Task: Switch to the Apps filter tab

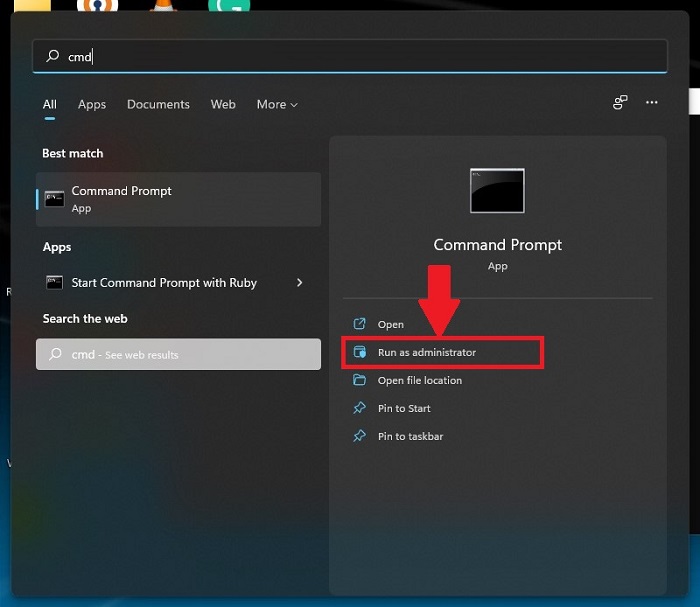Action: (92, 104)
